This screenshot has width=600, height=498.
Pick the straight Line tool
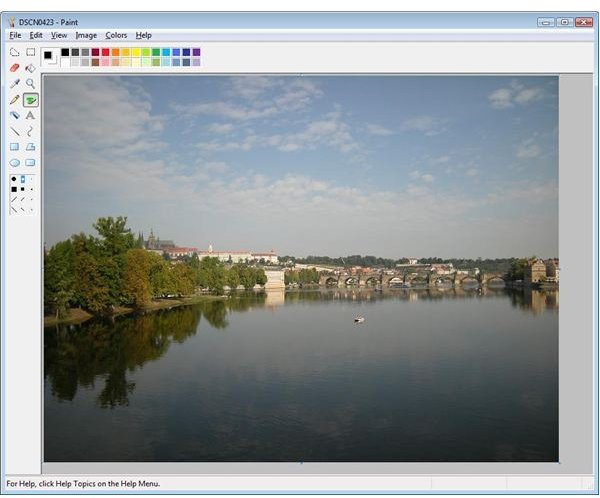tap(15, 131)
